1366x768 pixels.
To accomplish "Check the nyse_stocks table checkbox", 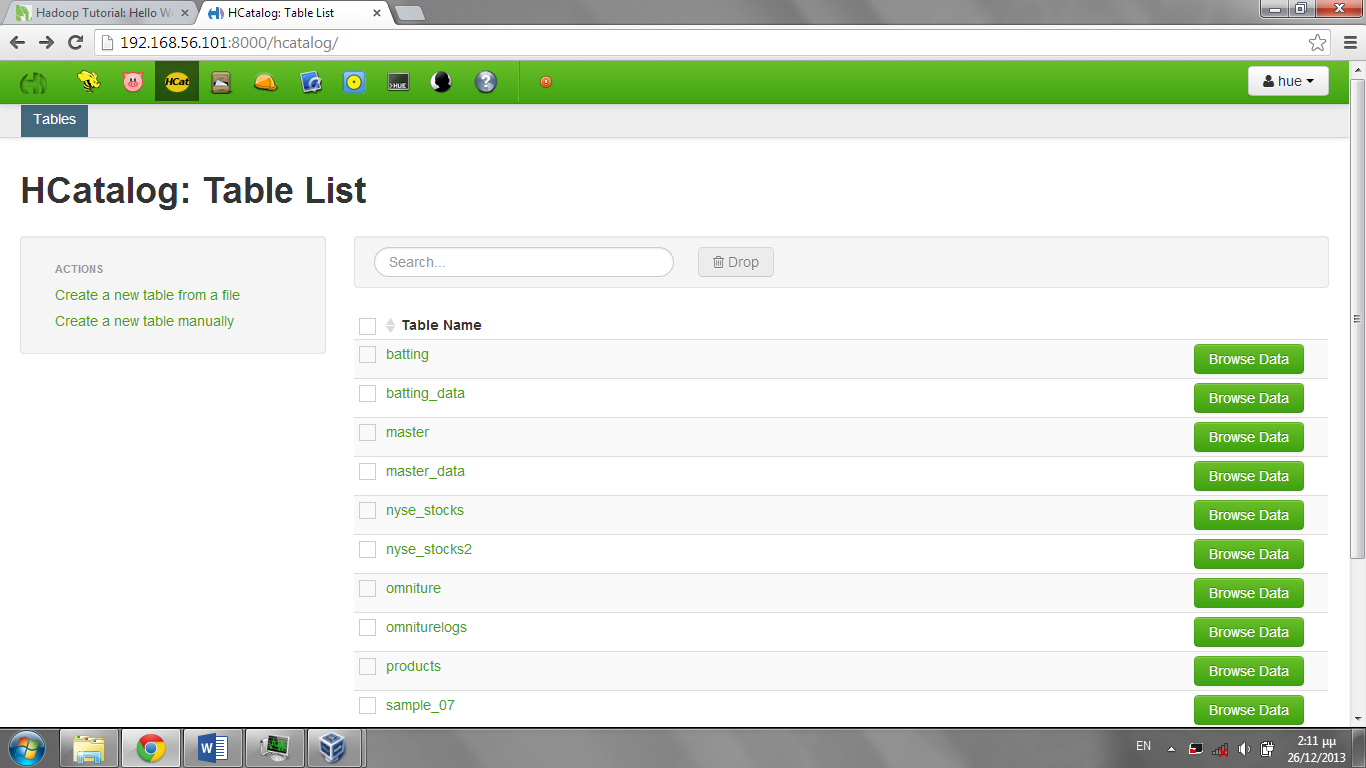I will [367, 510].
